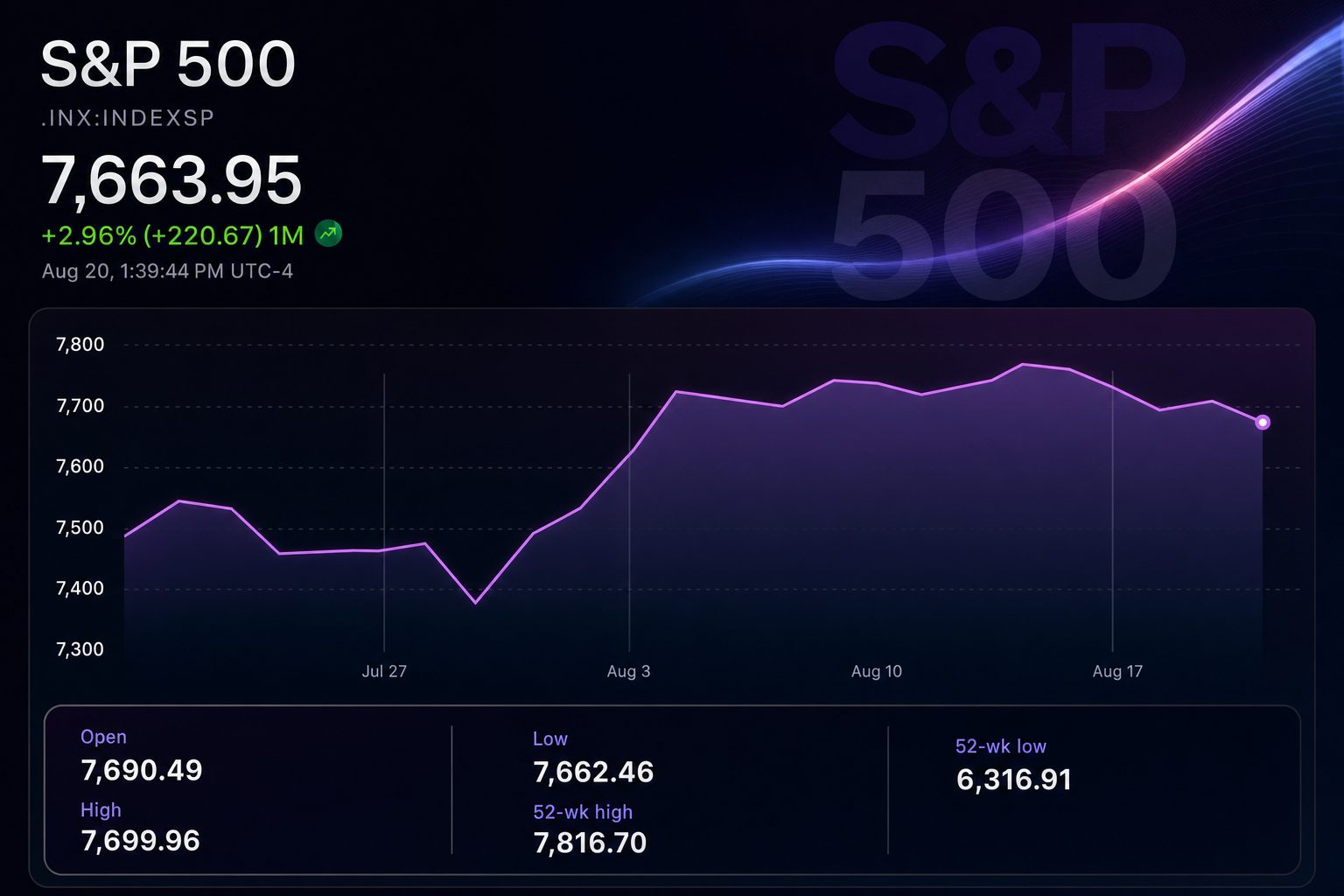
Task: Click the 7,800 y-axis label
Action: coord(80,345)
